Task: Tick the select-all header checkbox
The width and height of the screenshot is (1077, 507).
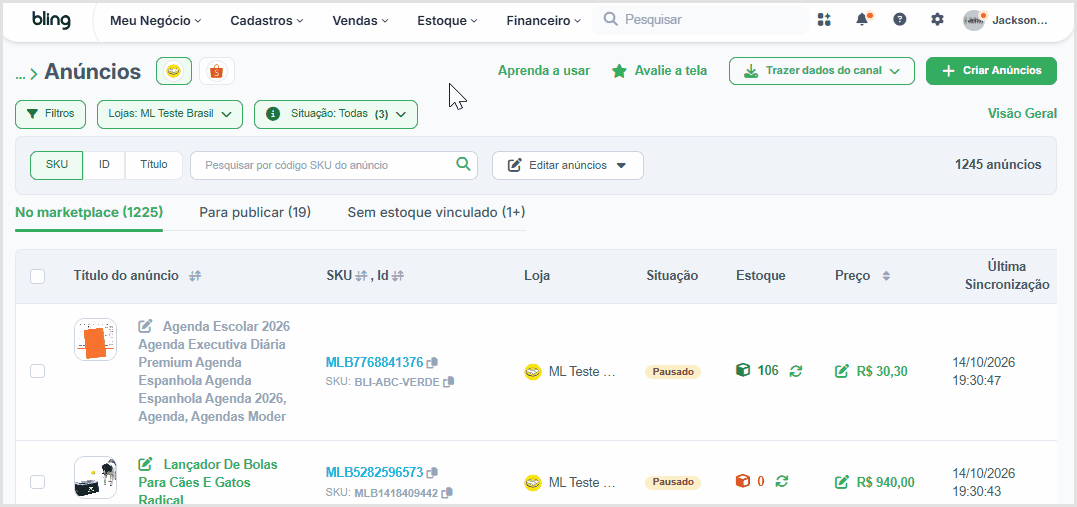Action: 38,276
